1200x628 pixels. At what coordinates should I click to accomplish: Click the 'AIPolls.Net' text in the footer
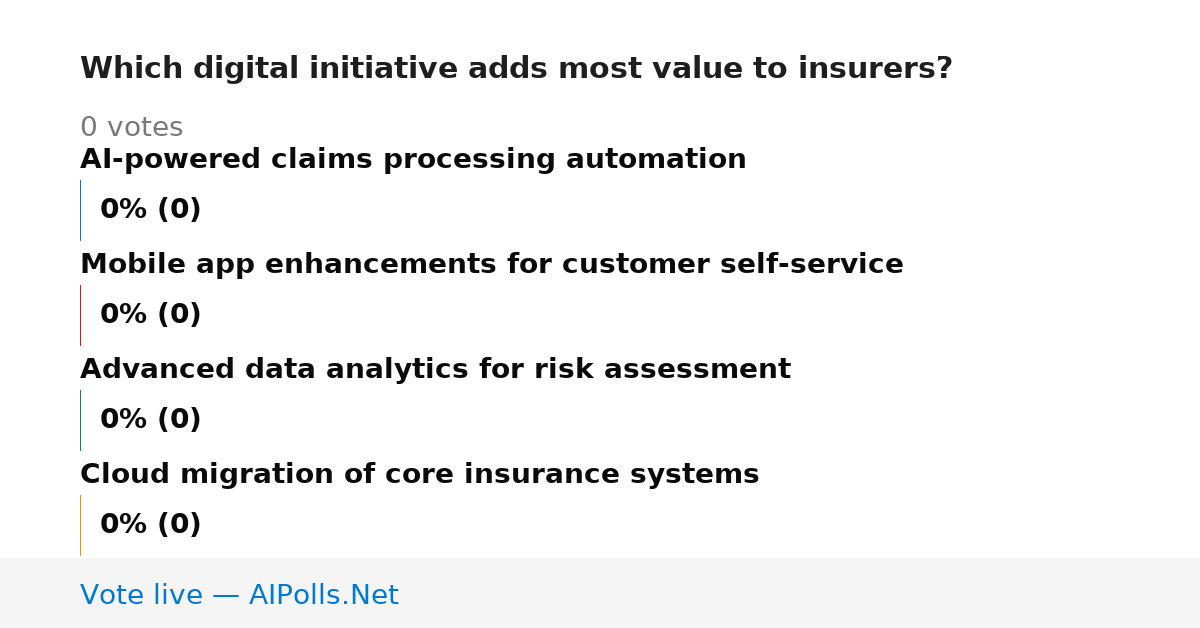point(324,596)
